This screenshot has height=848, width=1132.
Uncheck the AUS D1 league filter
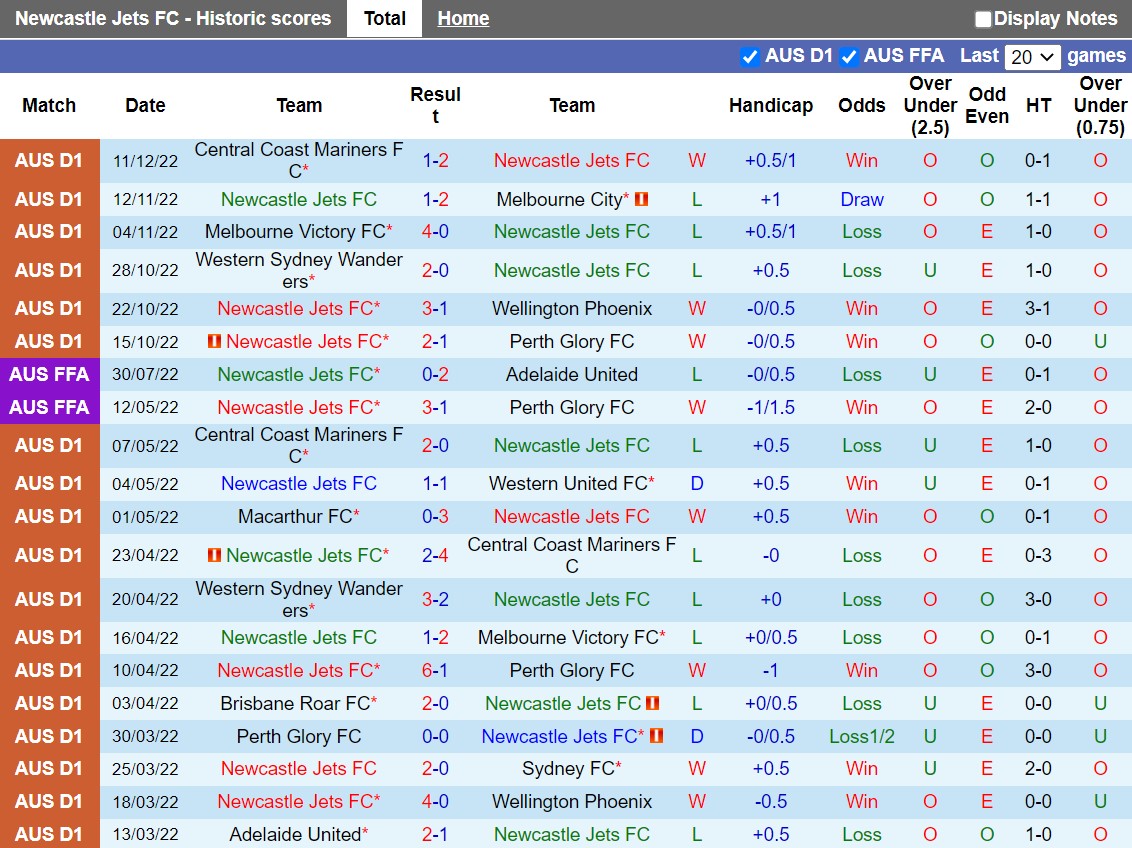[x=750, y=56]
